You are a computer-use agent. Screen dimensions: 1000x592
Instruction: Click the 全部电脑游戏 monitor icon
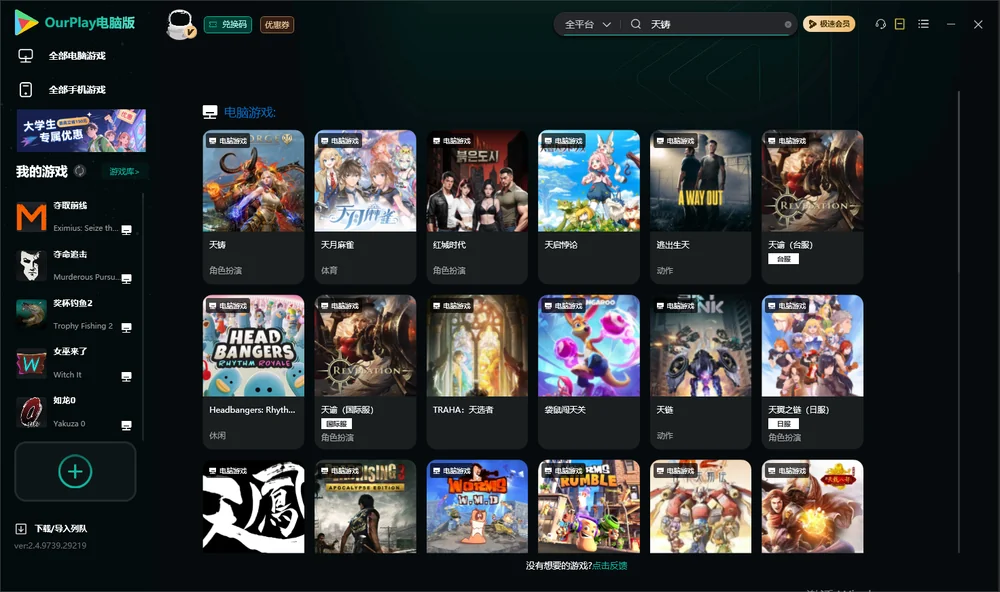tap(26, 56)
